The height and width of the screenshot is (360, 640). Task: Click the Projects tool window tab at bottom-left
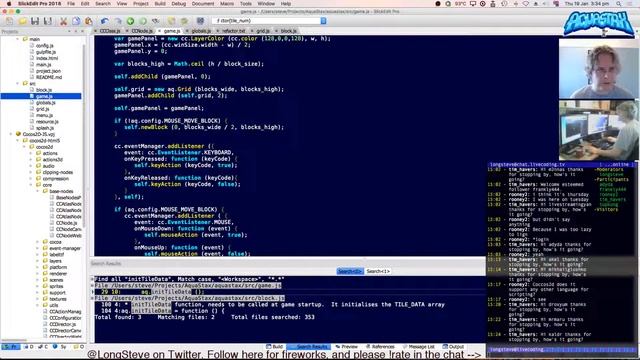click(x=11, y=347)
